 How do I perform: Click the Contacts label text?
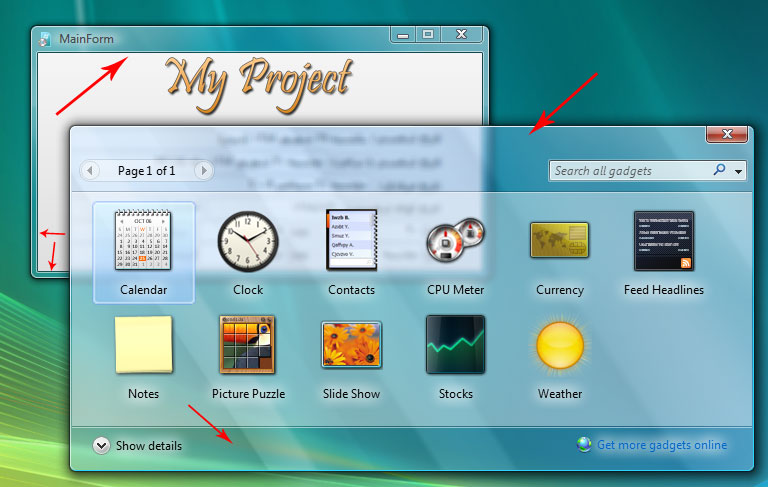click(351, 290)
